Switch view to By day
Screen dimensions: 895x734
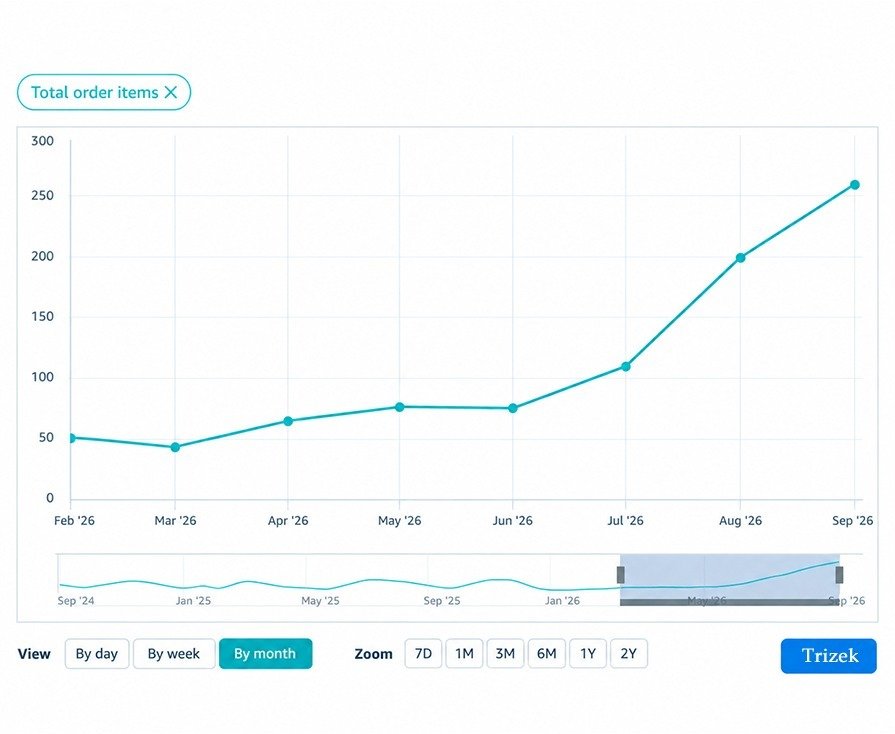tap(96, 654)
